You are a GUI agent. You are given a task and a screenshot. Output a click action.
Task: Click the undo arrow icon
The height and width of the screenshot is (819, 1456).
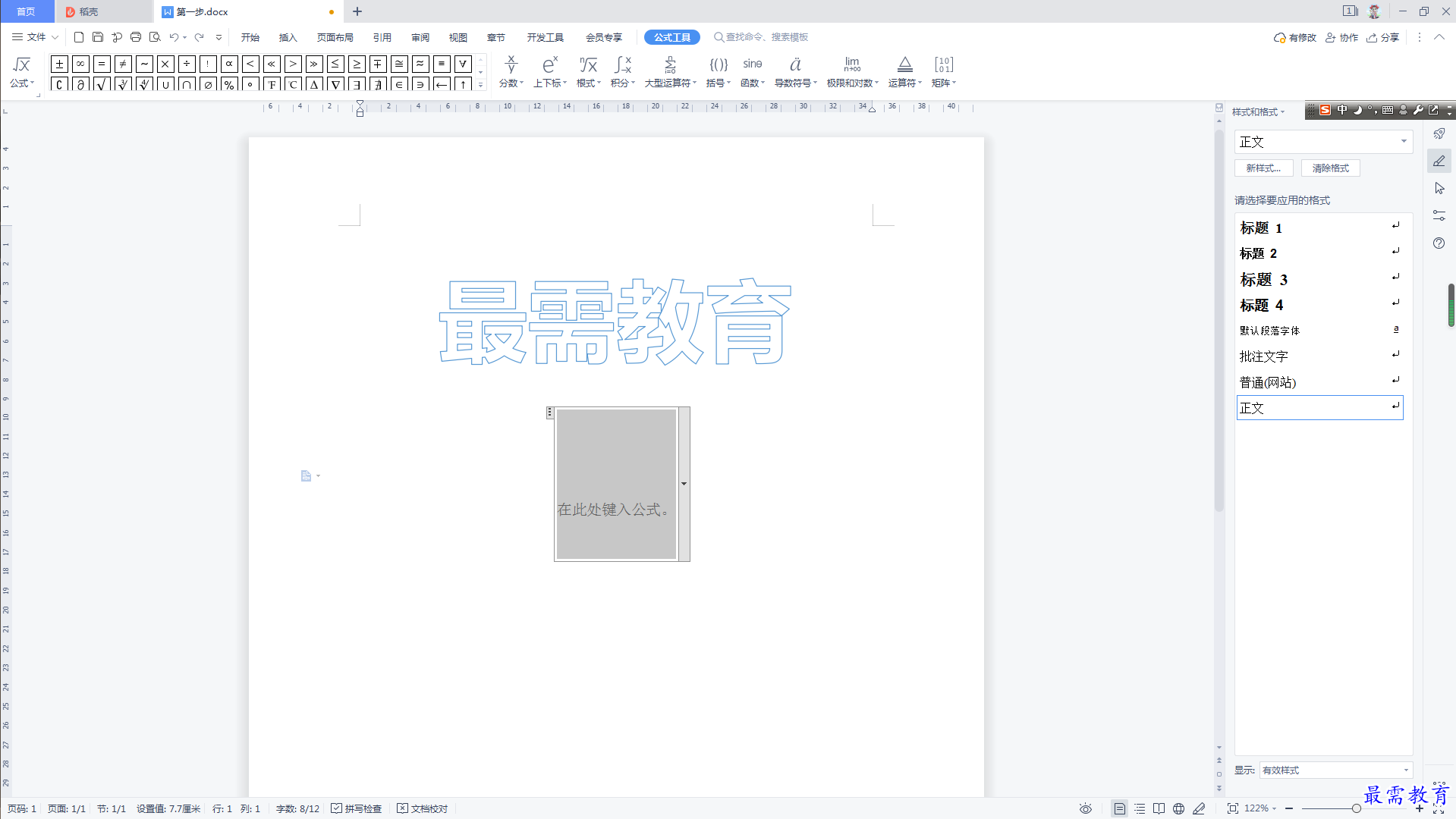174,37
